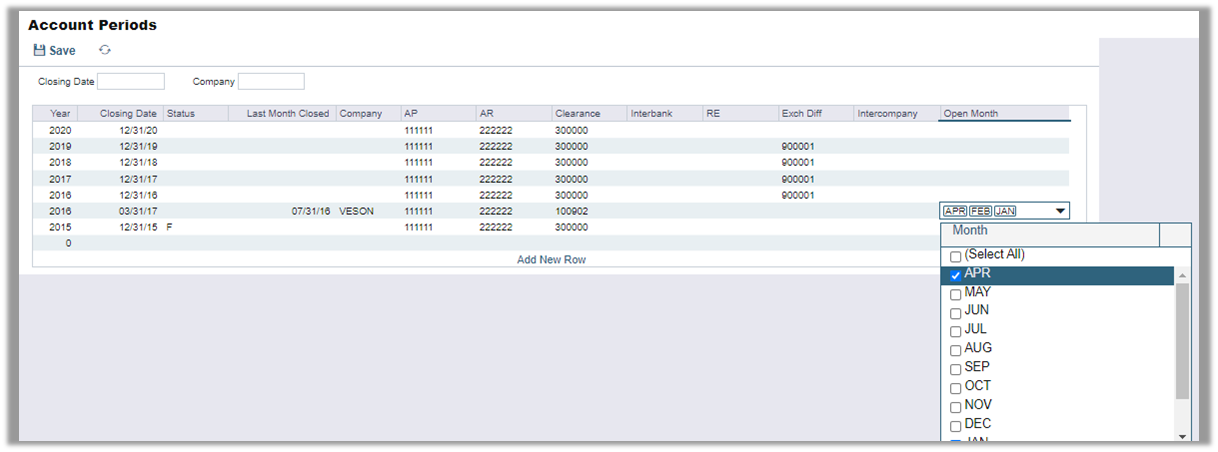Select the DEC month checkbox

point(956,426)
